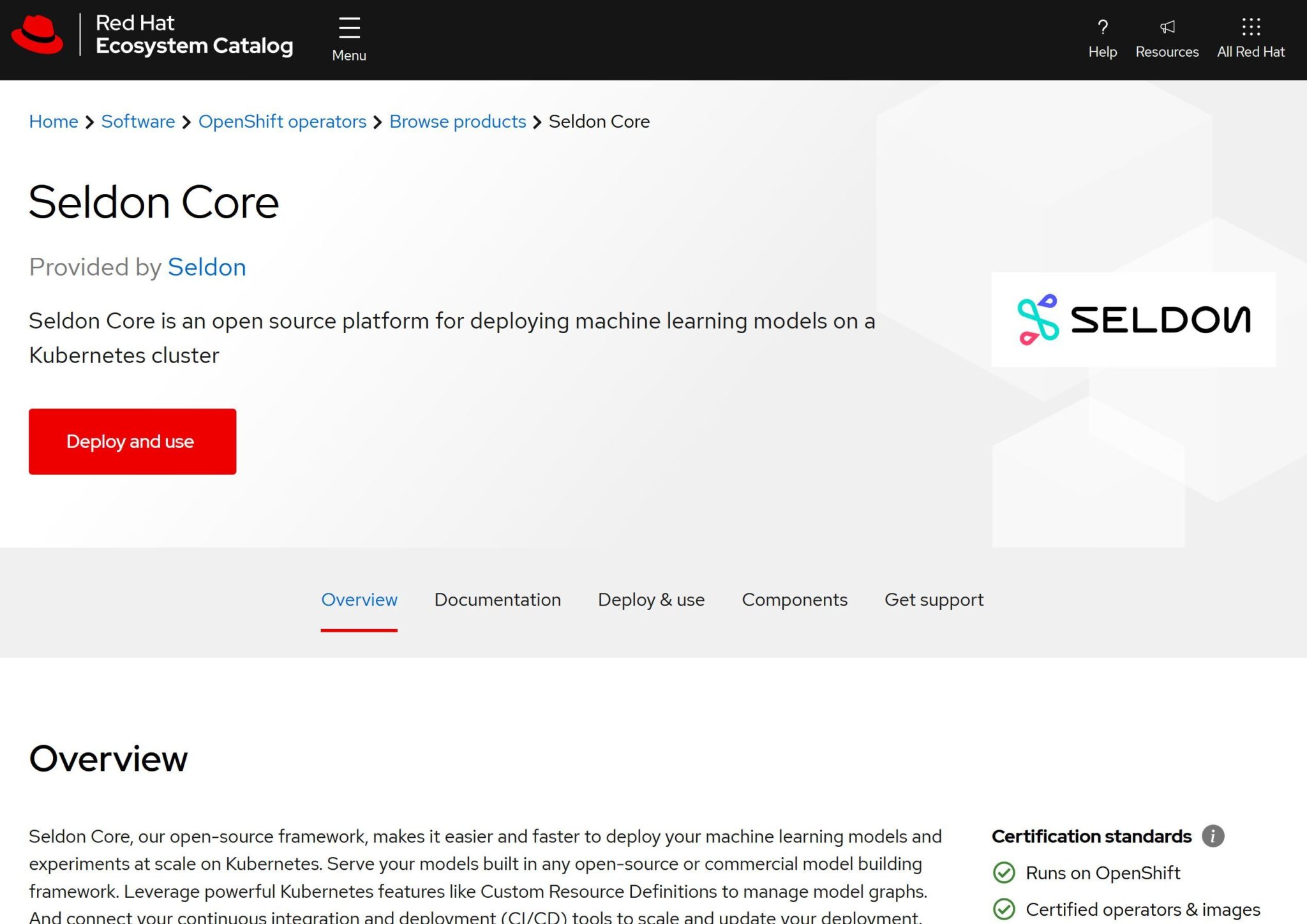Select the Overview tab
The height and width of the screenshot is (924, 1307).
click(x=359, y=600)
